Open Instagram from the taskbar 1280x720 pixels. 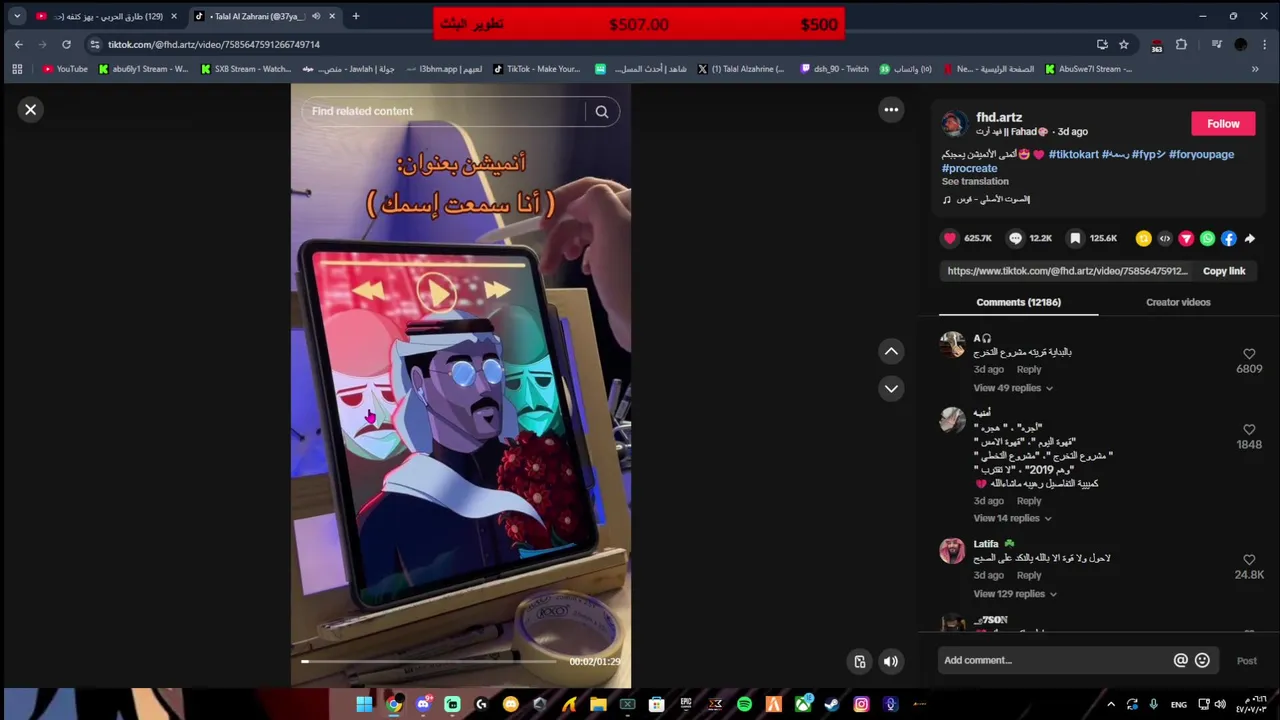coord(861,704)
